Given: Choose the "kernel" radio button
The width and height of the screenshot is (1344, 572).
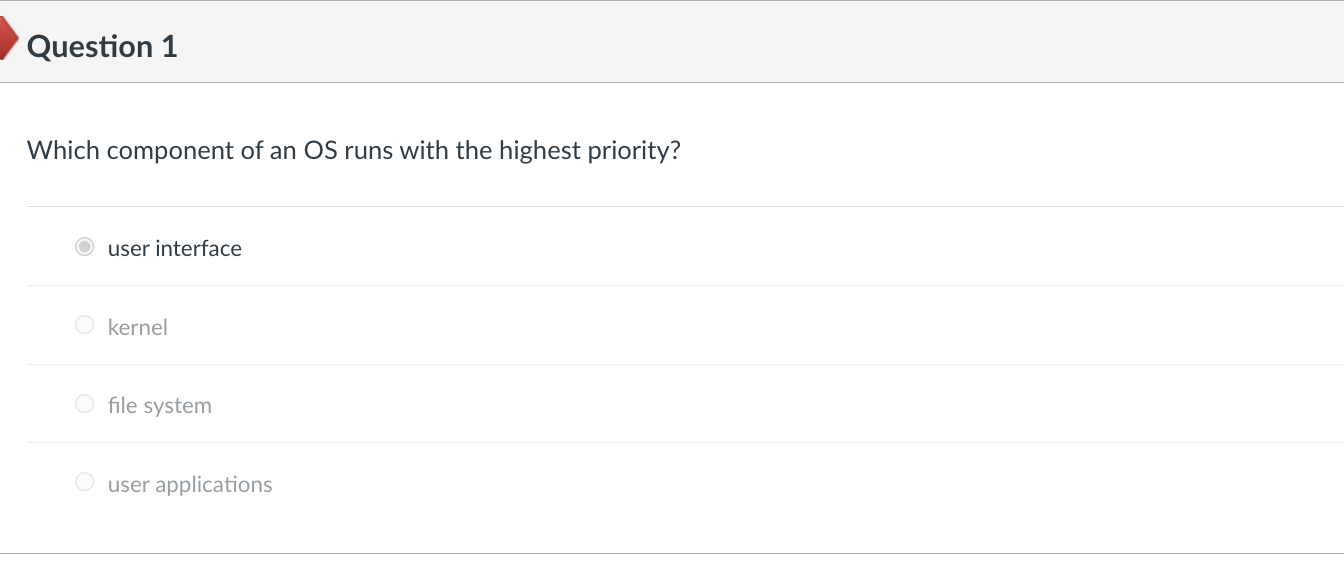Looking at the screenshot, I should pos(85,326).
